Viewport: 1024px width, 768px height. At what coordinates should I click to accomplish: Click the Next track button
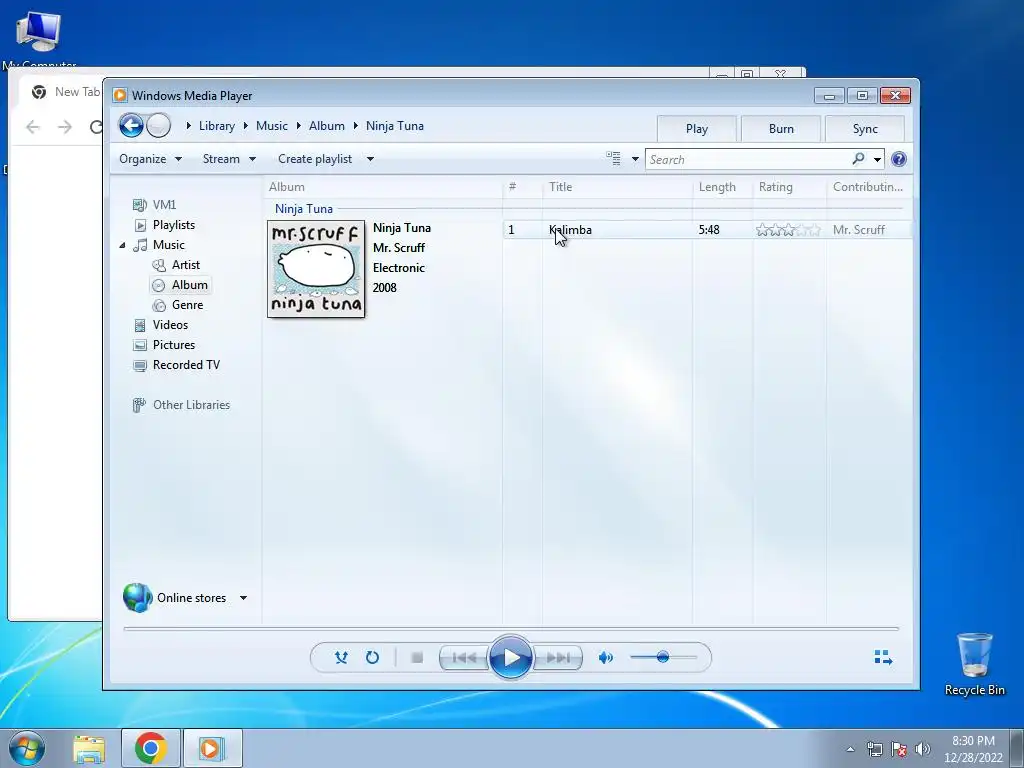pos(558,657)
